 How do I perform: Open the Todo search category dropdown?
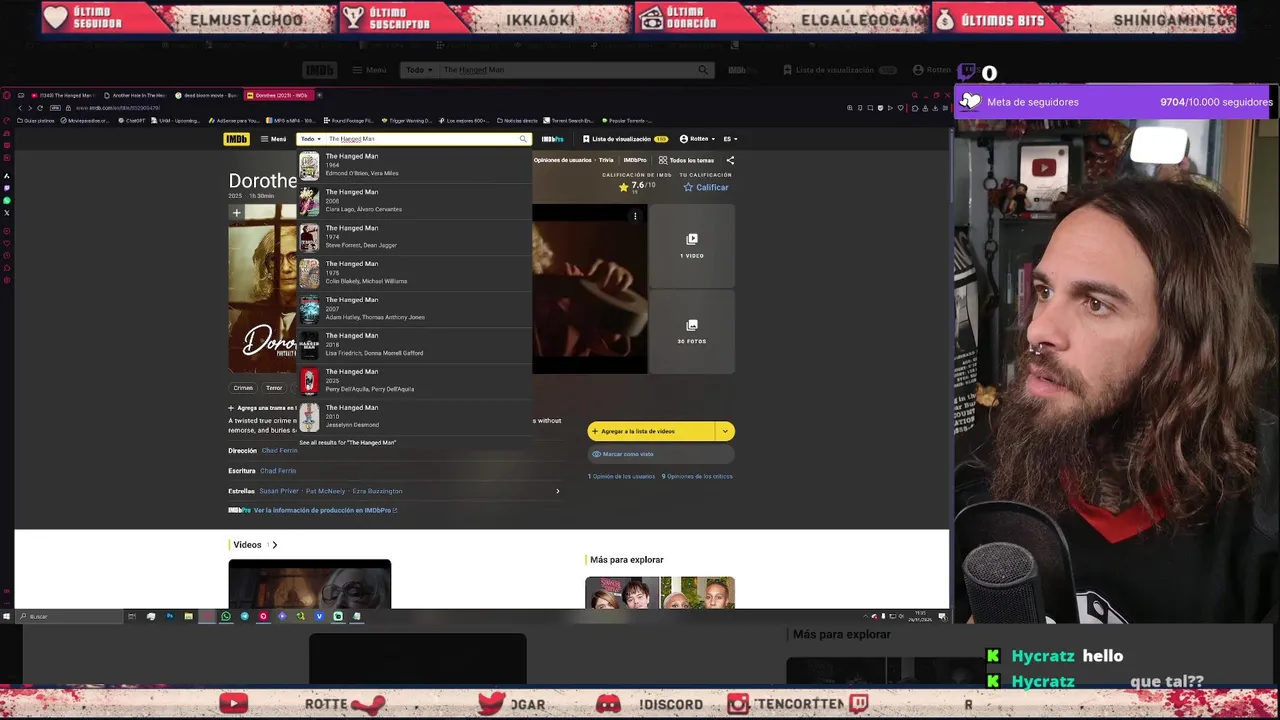(311, 139)
